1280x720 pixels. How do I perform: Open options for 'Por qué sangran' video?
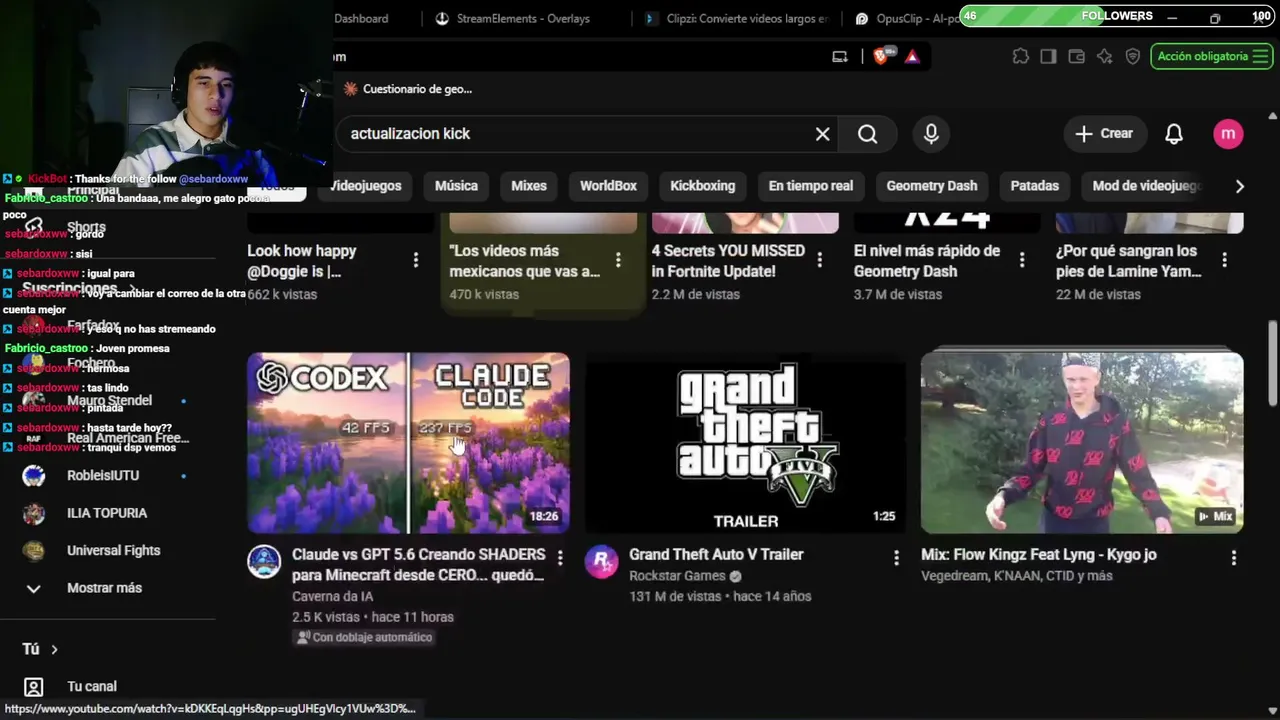(x=1224, y=261)
